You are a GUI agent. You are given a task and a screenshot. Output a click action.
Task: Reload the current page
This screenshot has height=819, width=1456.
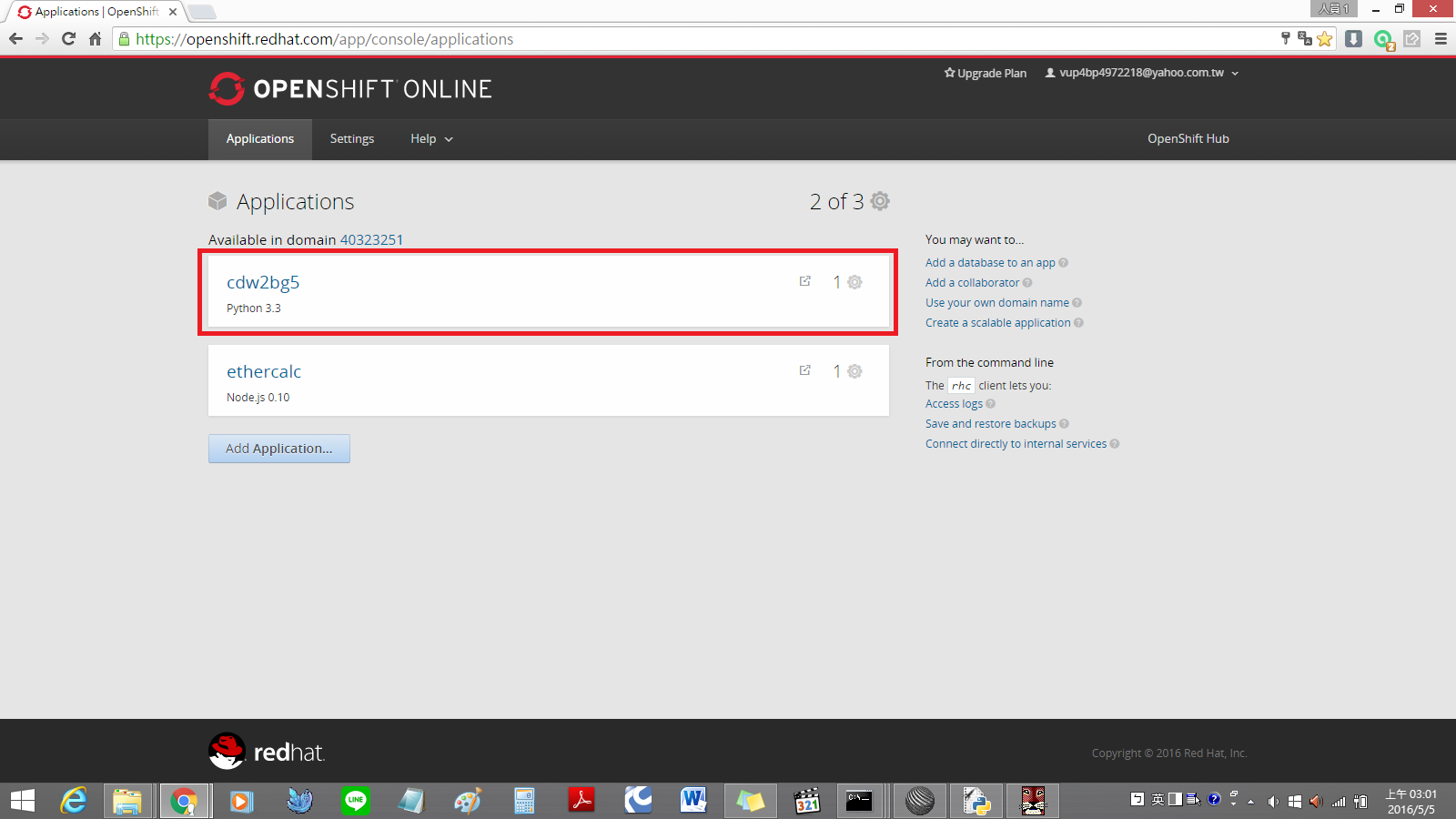click(x=68, y=38)
